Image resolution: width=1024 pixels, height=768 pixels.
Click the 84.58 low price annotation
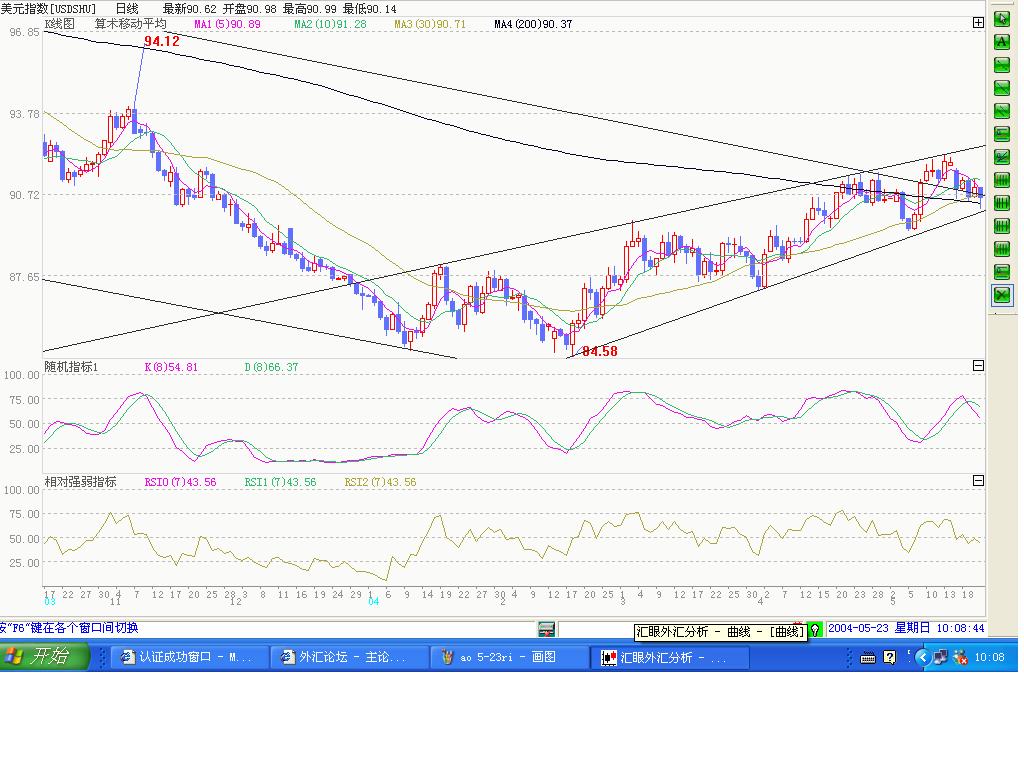pyautogui.click(x=600, y=351)
